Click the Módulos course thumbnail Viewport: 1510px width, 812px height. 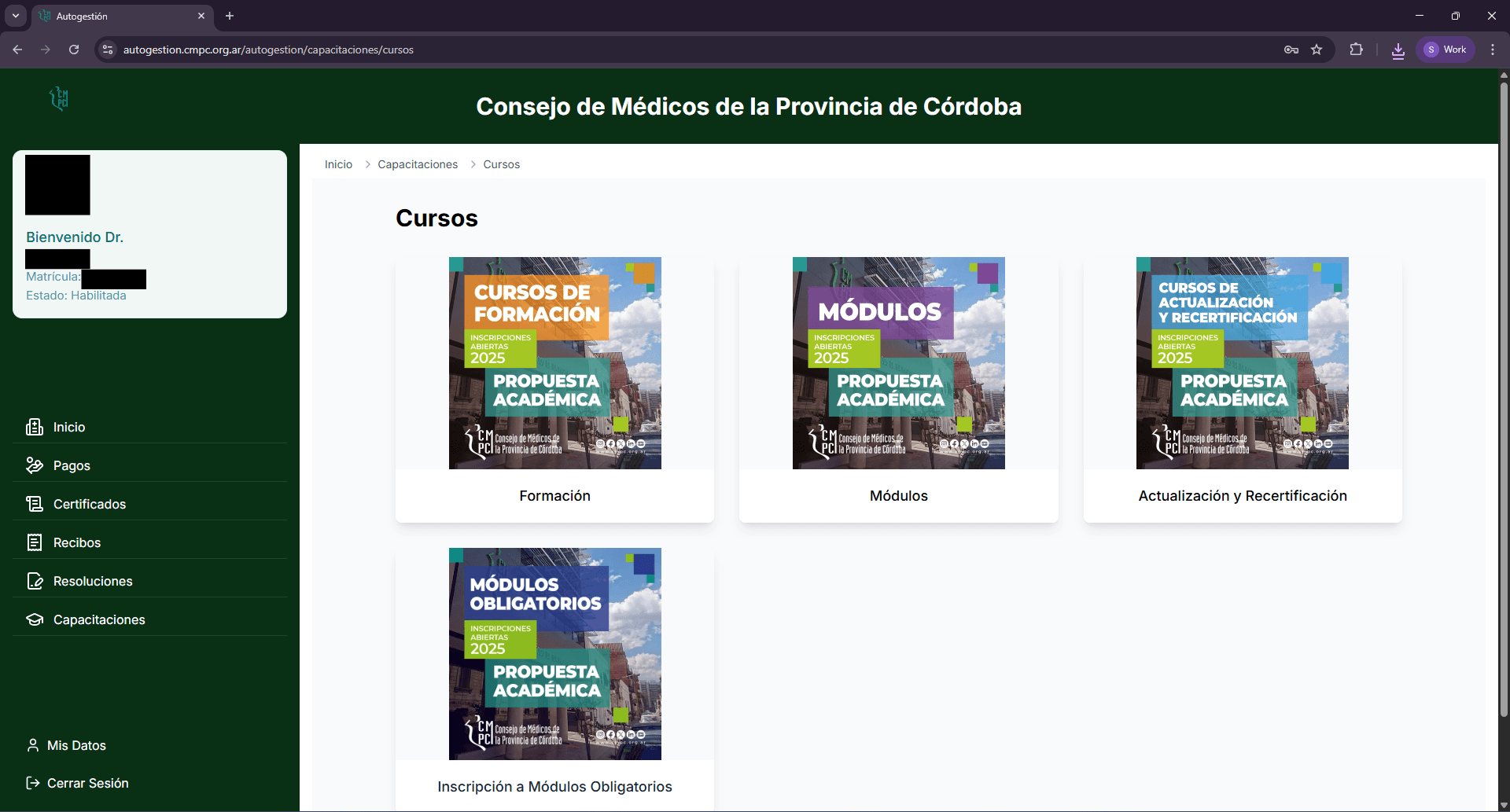(898, 362)
